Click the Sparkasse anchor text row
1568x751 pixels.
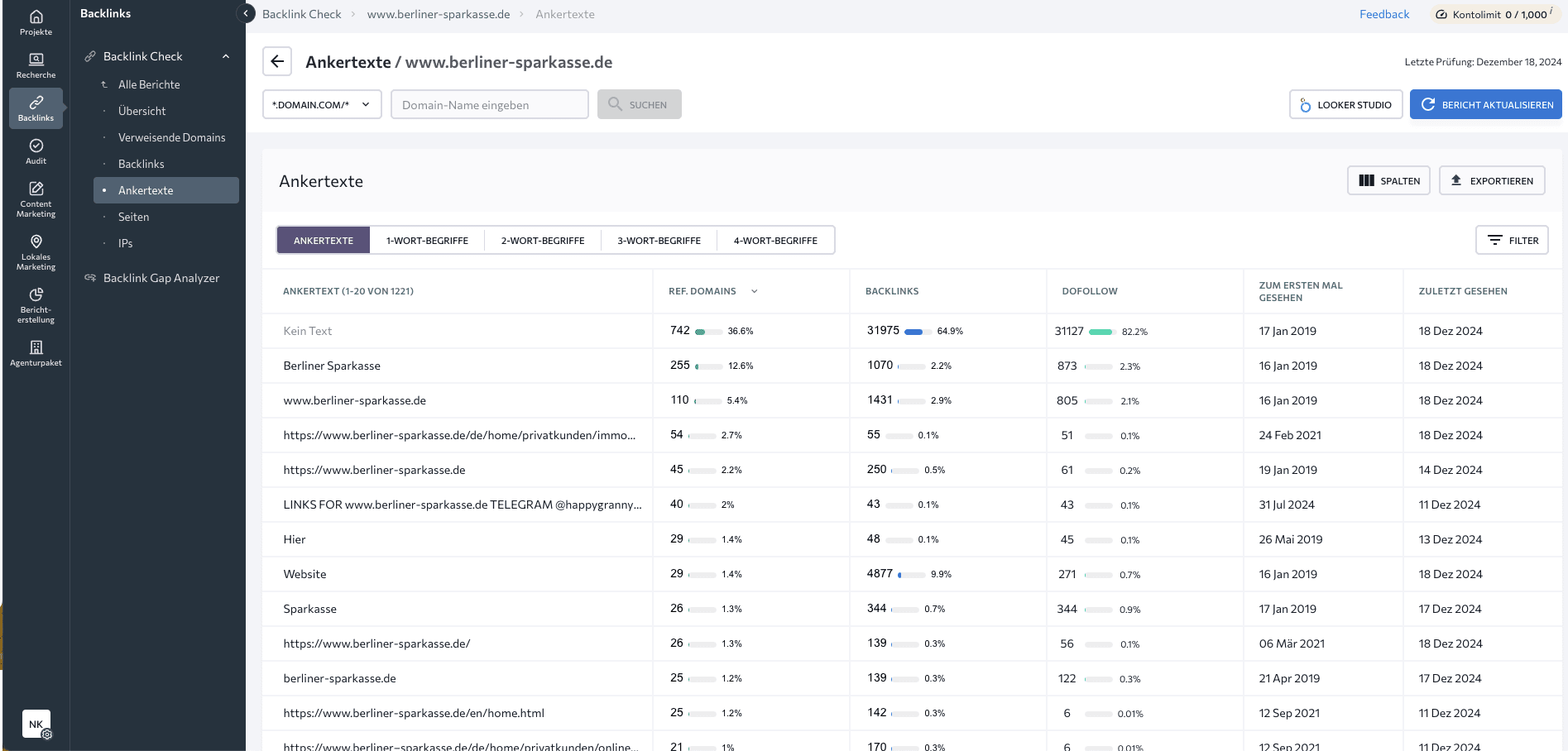click(309, 609)
